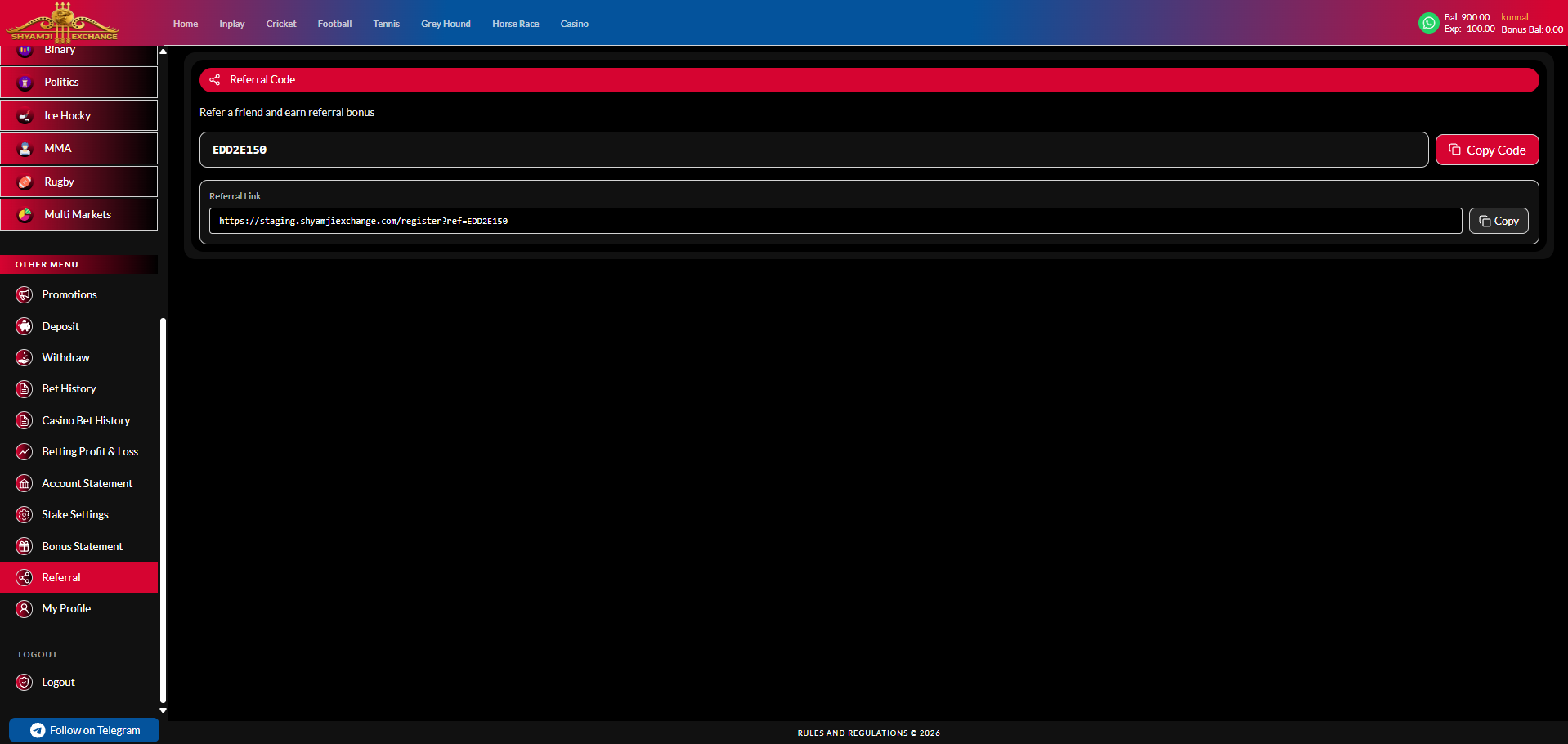Select the referral link text field

(x=836, y=221)
